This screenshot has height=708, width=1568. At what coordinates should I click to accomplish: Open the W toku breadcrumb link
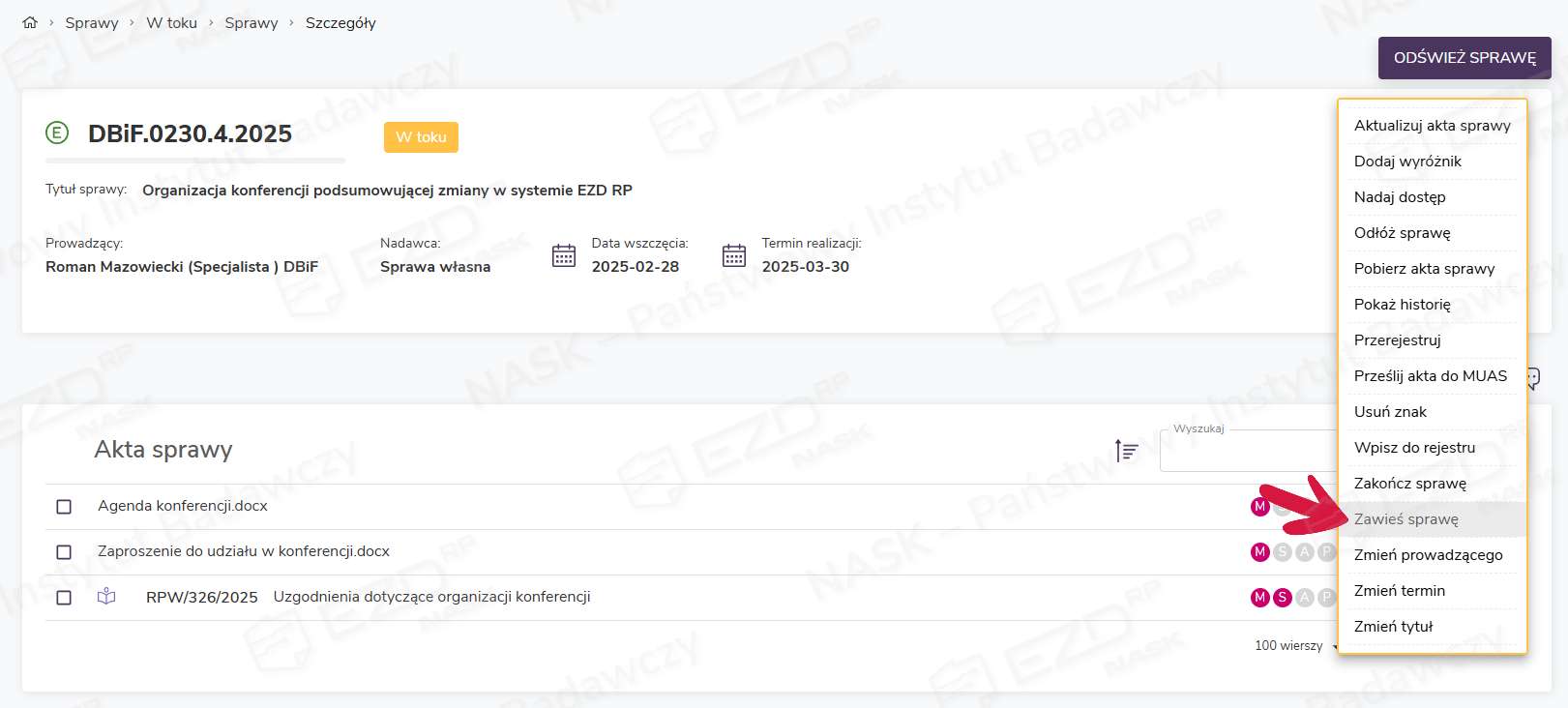[x=171, y=22]
